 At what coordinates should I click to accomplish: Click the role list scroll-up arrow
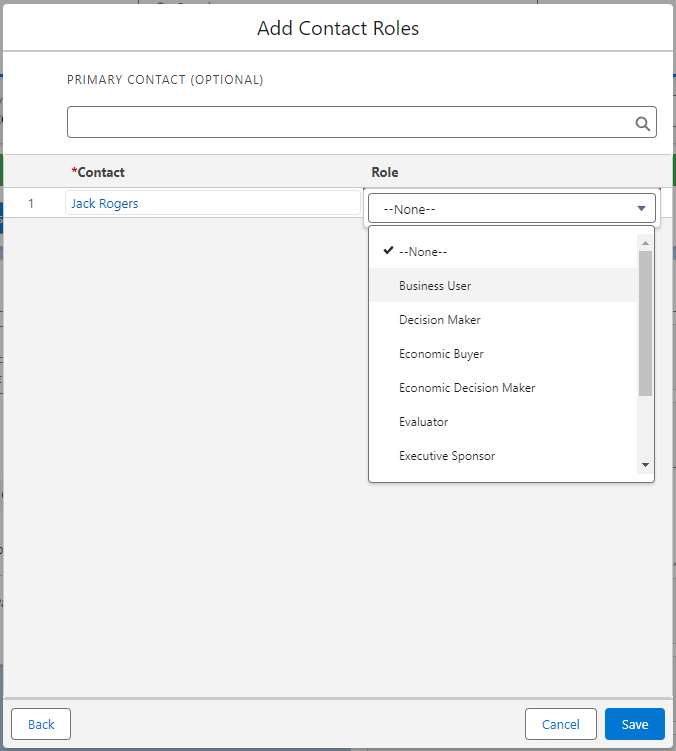[645, 243]
